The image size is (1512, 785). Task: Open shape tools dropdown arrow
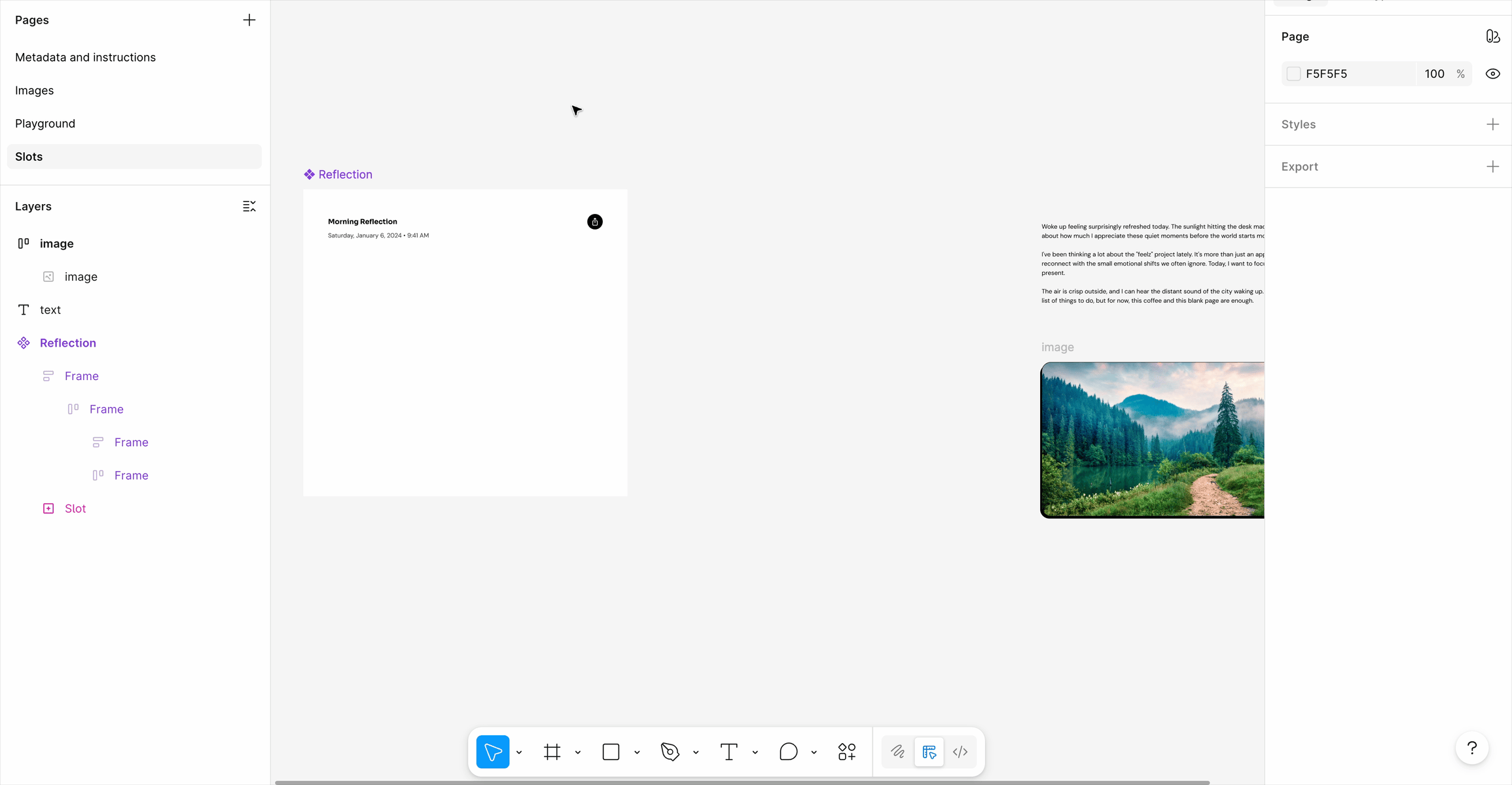tap(637, 752)
